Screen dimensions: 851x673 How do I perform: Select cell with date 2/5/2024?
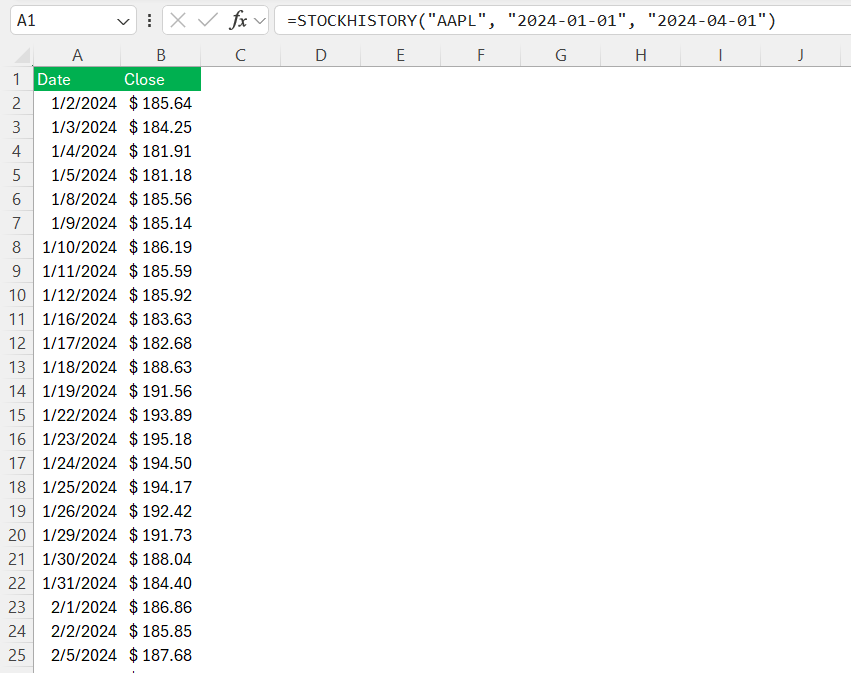coord(77,655)
